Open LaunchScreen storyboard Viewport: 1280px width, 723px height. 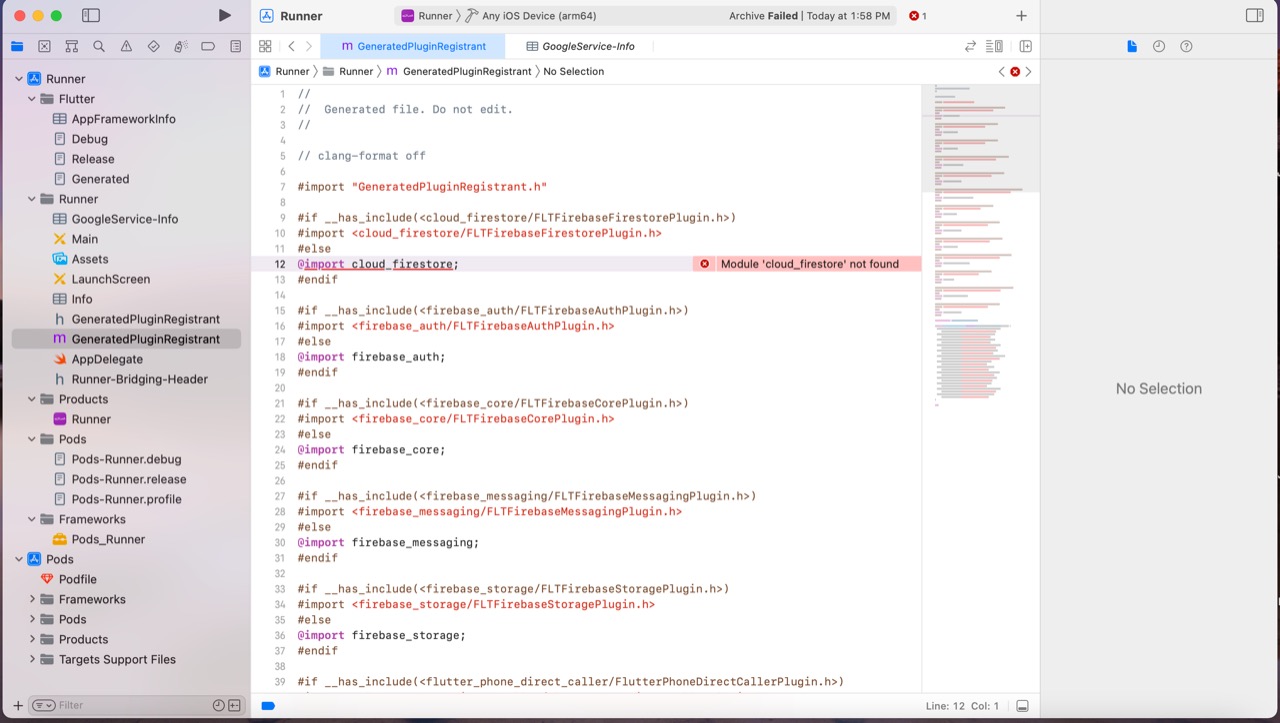(x=110, y=279)
